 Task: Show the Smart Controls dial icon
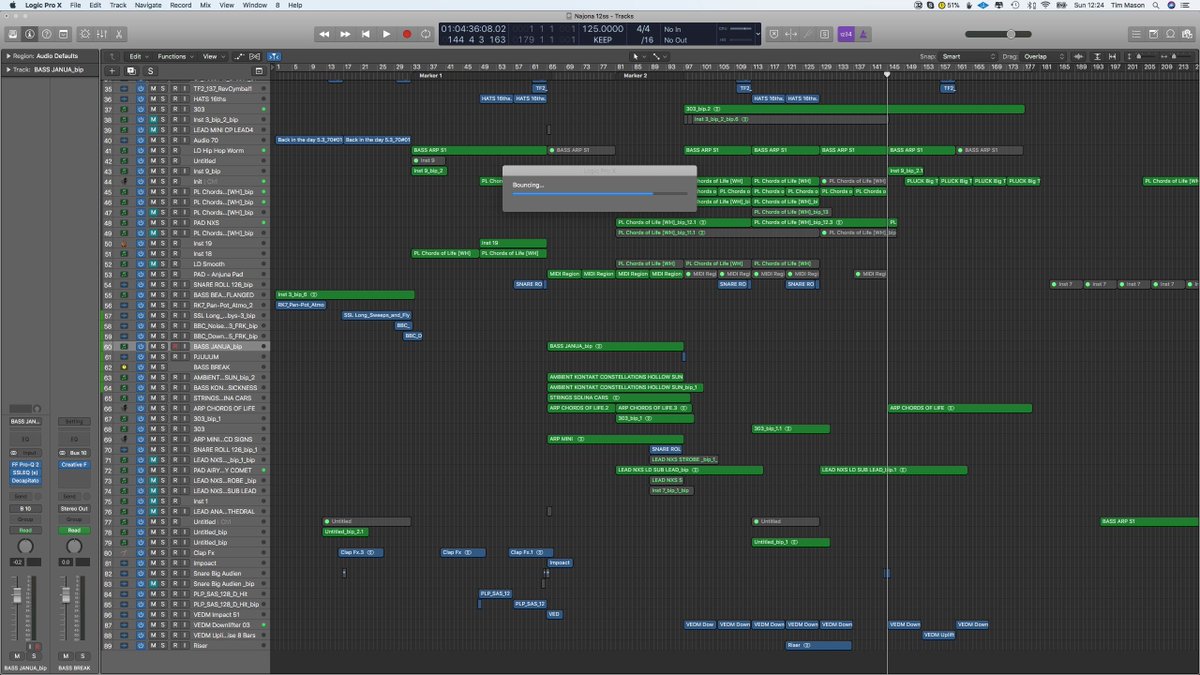tap(83, 34)
